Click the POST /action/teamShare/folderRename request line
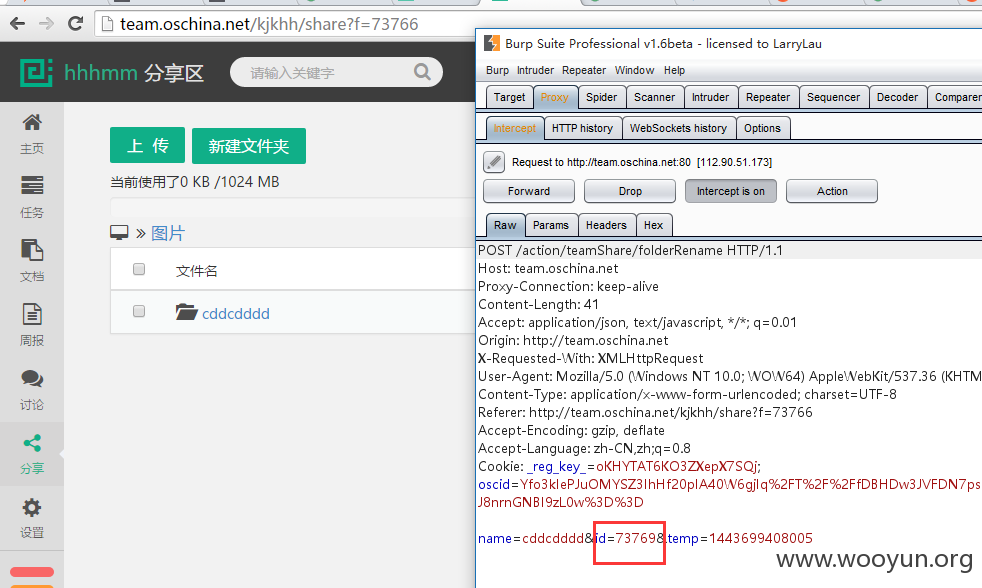Image resolution: width=982 pixels, height=588 pixels. [630, 250]
